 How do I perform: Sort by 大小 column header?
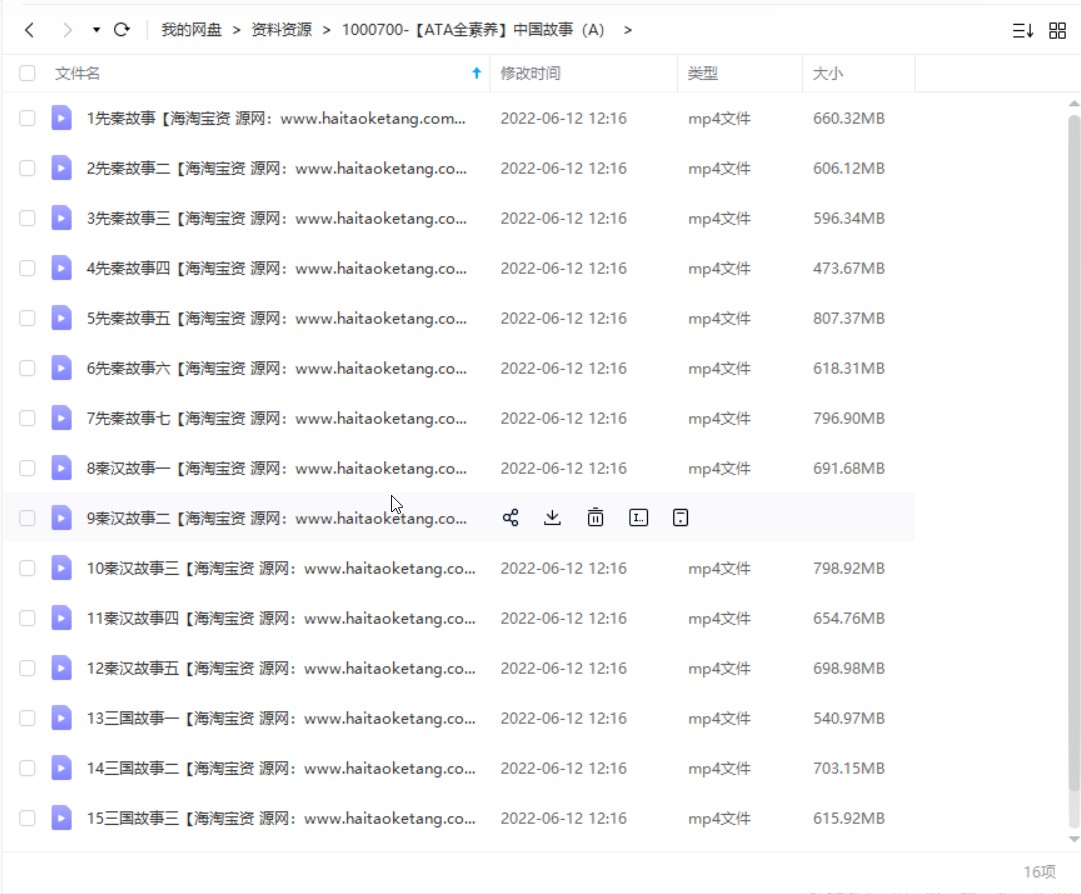tap(828, 73)
